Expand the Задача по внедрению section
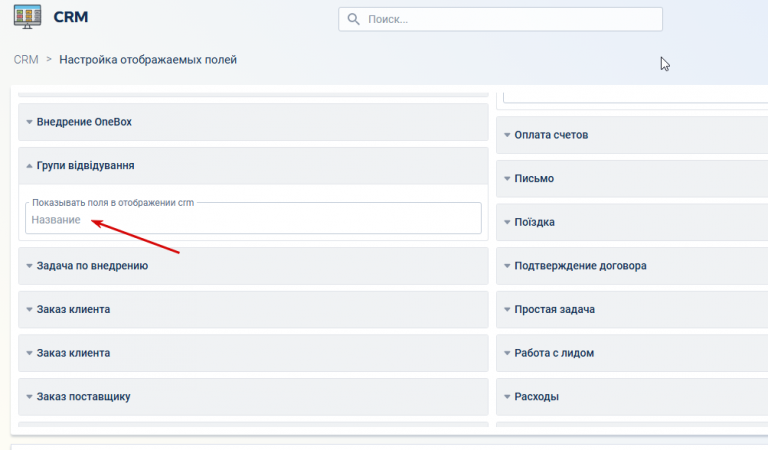768x450 pixels. (x=253, y=266)
